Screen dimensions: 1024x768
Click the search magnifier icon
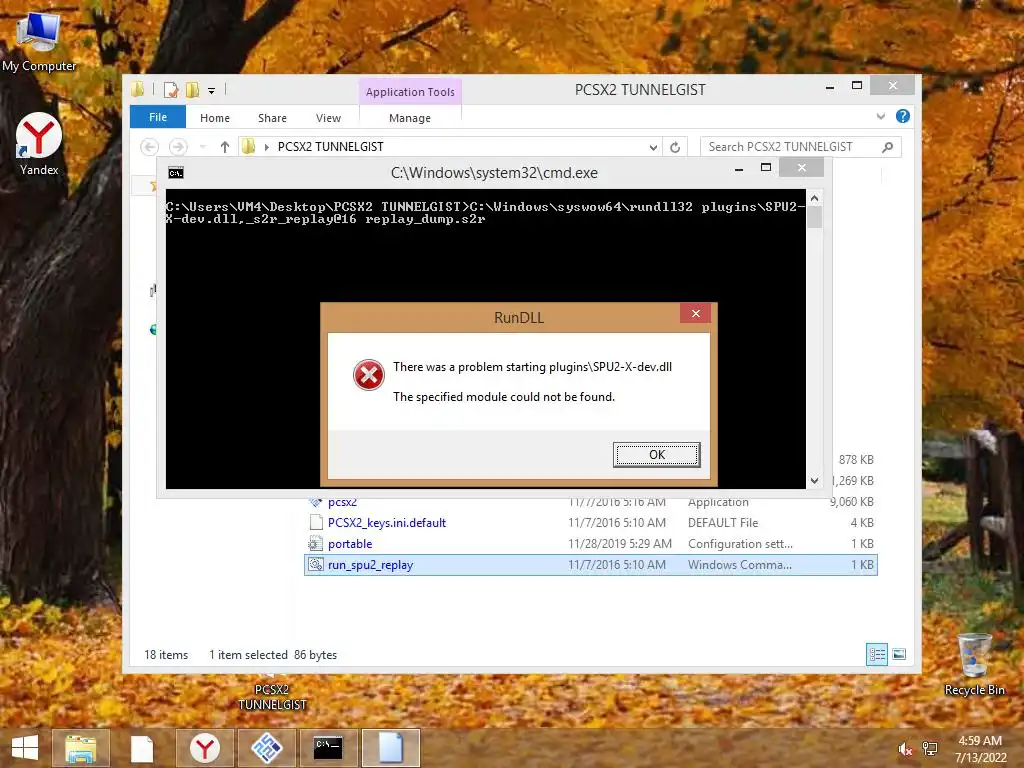[x=887, y=147]
